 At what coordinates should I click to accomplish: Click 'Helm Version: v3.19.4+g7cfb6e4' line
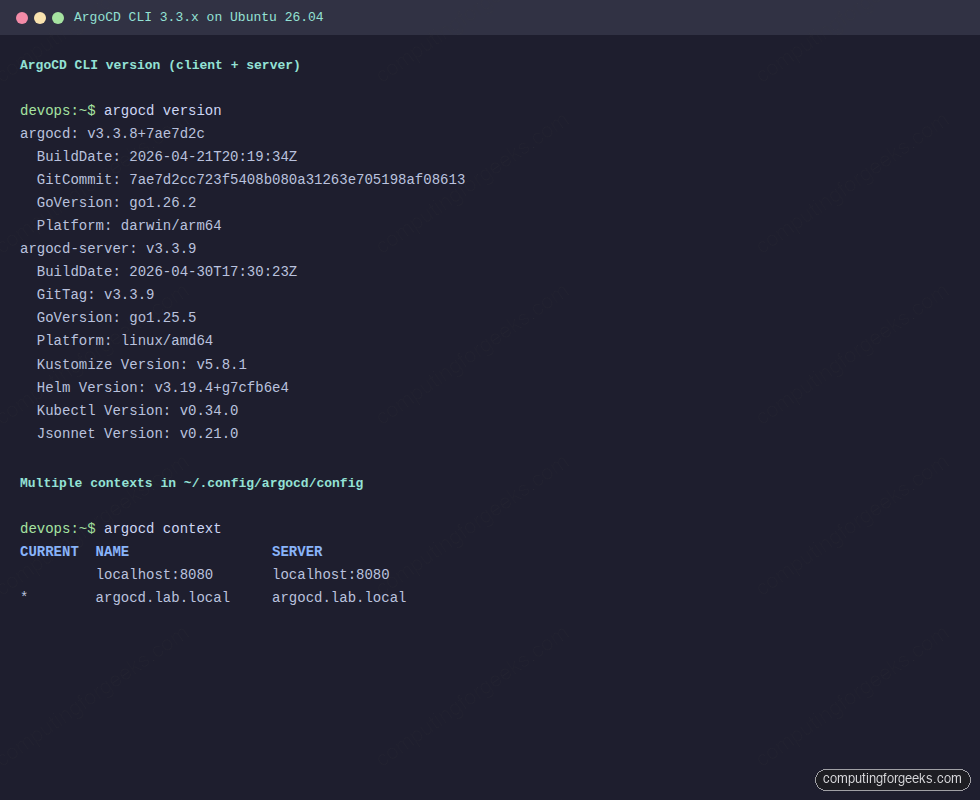pyautogui.click(x=162, y=388)
